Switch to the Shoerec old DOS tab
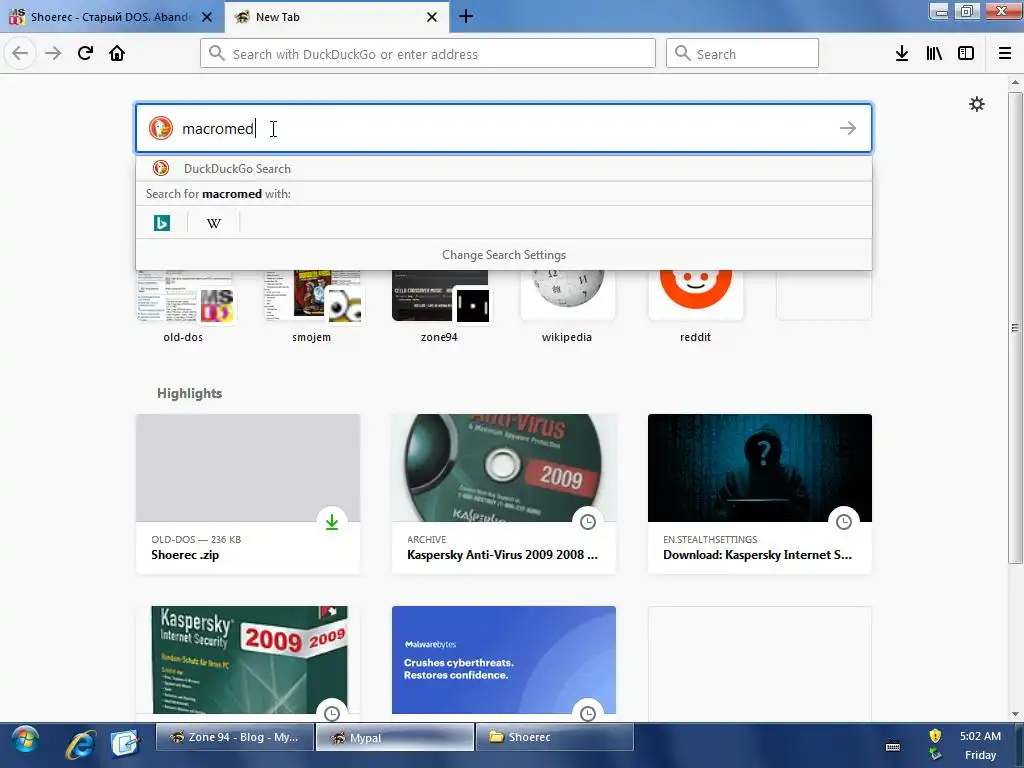 click(112, 17)
